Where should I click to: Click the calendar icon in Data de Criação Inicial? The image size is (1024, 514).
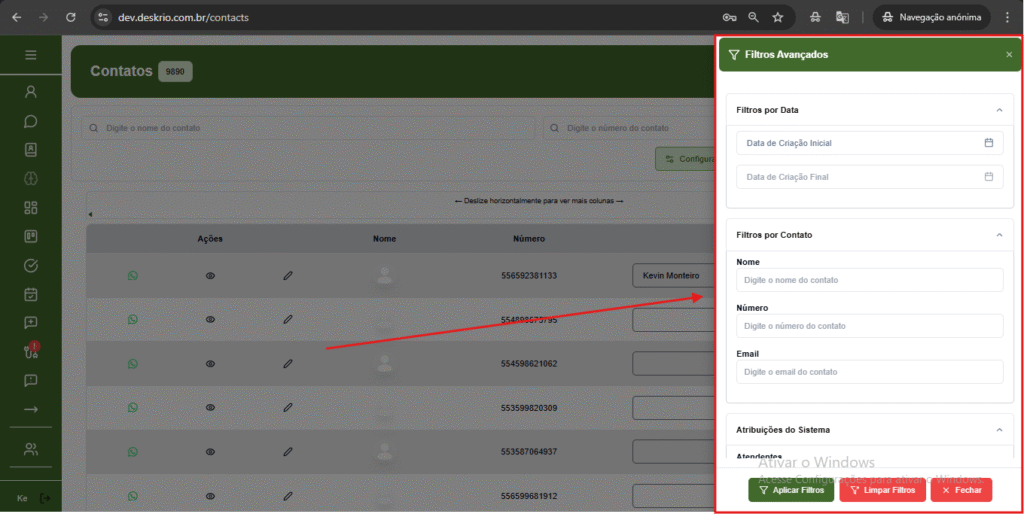[x=988, y=143]
